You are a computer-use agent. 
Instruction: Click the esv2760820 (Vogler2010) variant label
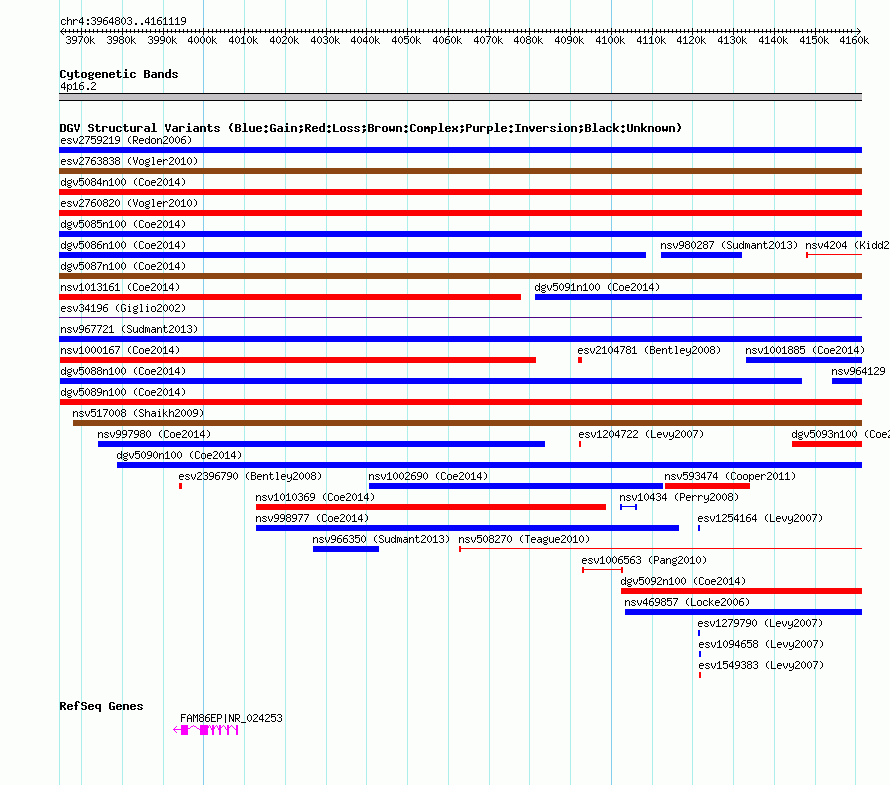tap(129, 203)
